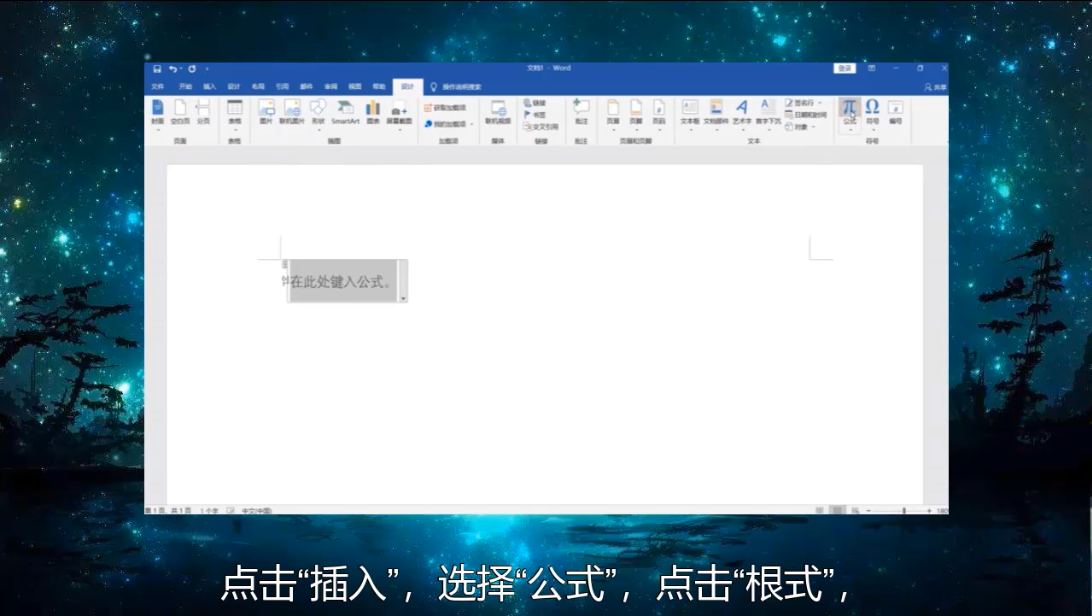The width and height of the screenshot is (1092, 616).
Task: Expand the equation box options arrow
Action: click(x=403, y=298)
